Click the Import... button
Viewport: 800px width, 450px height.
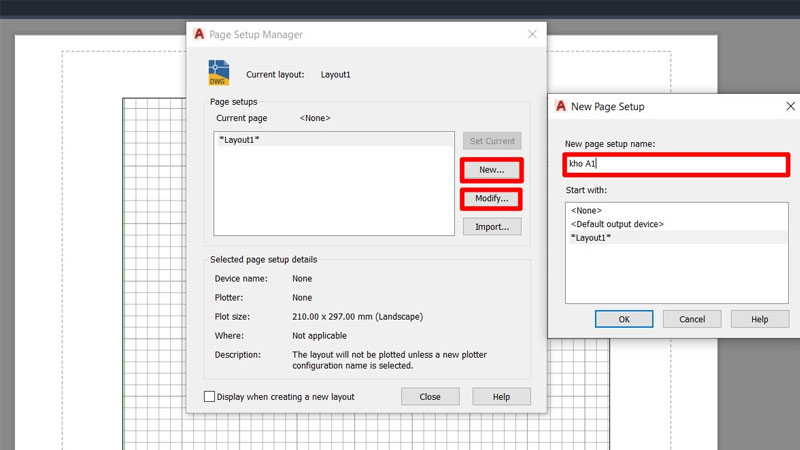click(491, 227)
